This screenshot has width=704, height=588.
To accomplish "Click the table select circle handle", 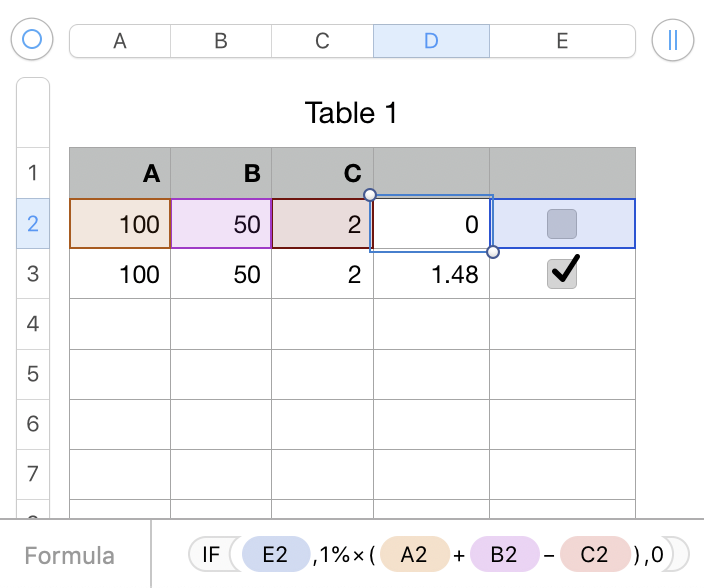I will [32, 40].
